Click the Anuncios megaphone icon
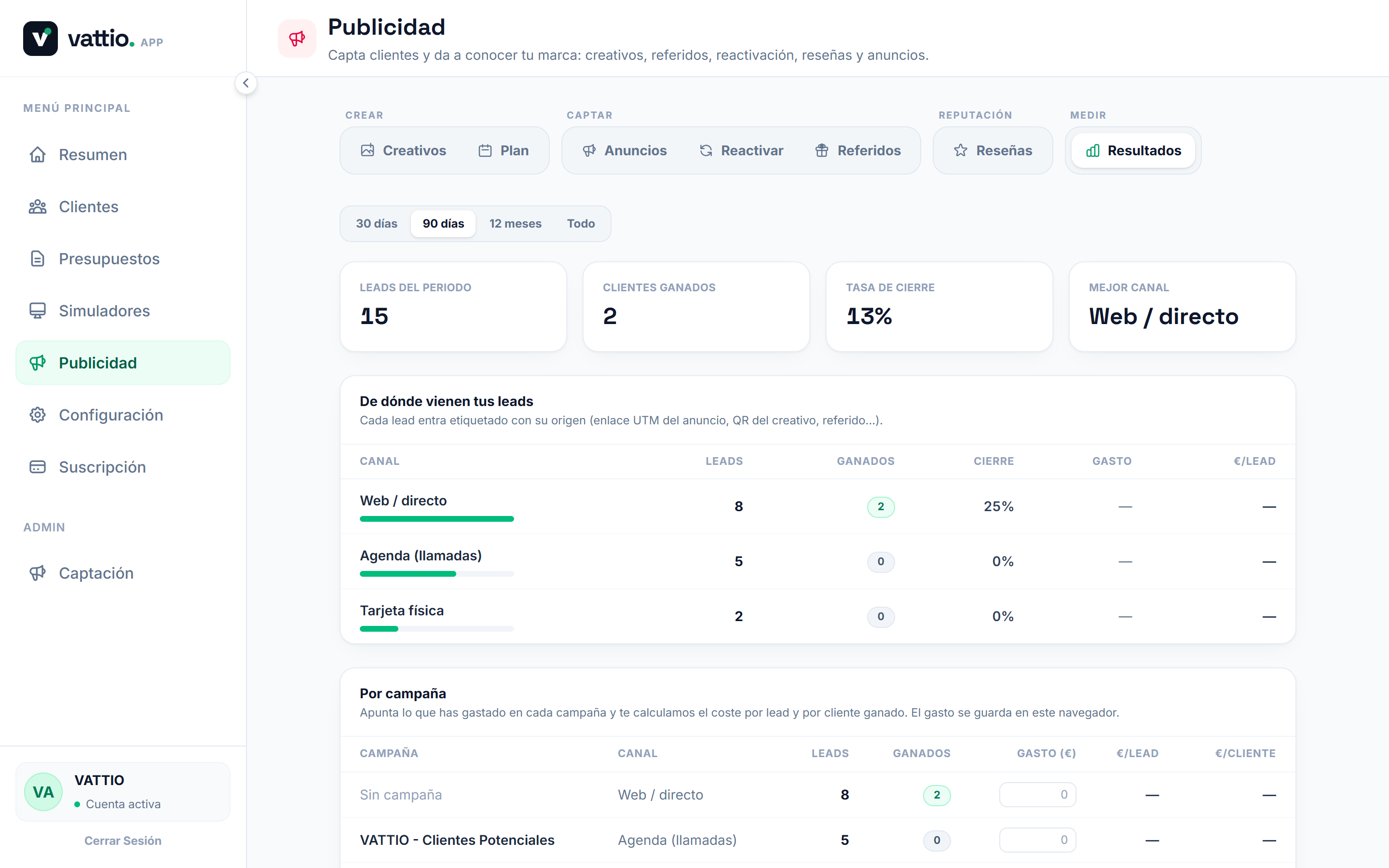This screenshot has width=1389, height=868. [x=589, y=150]
